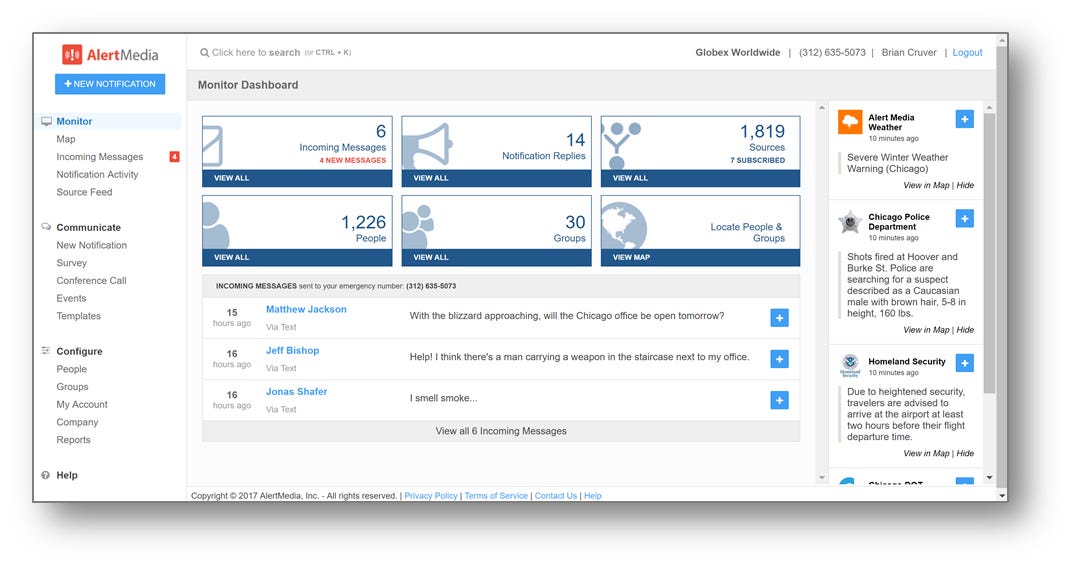Hide the Homeland Security alert
The width and height of the screenshot is (1074, 568).
pyautogui.click(x=965, y=454)
